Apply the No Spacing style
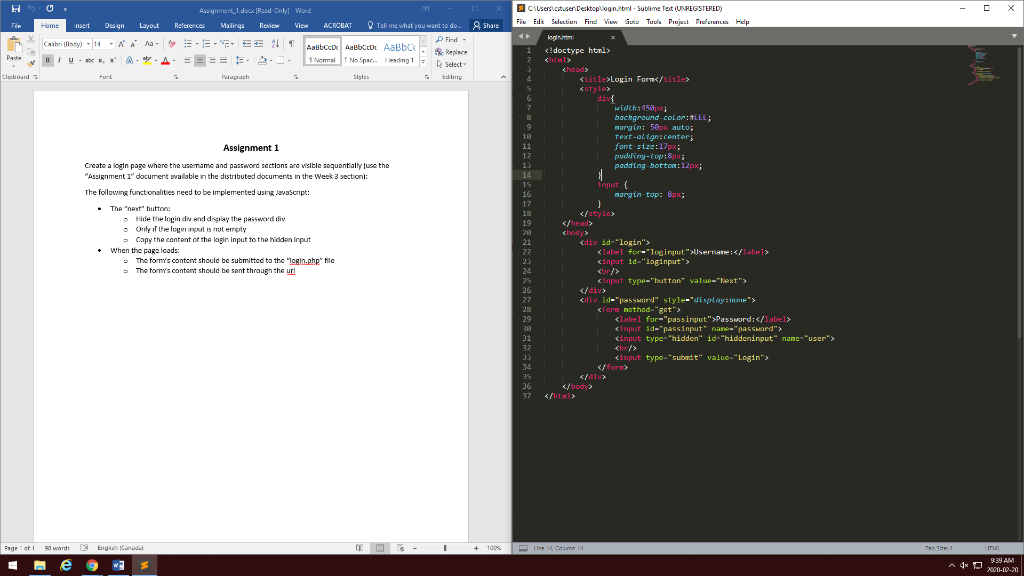 [x=360, y=52]
